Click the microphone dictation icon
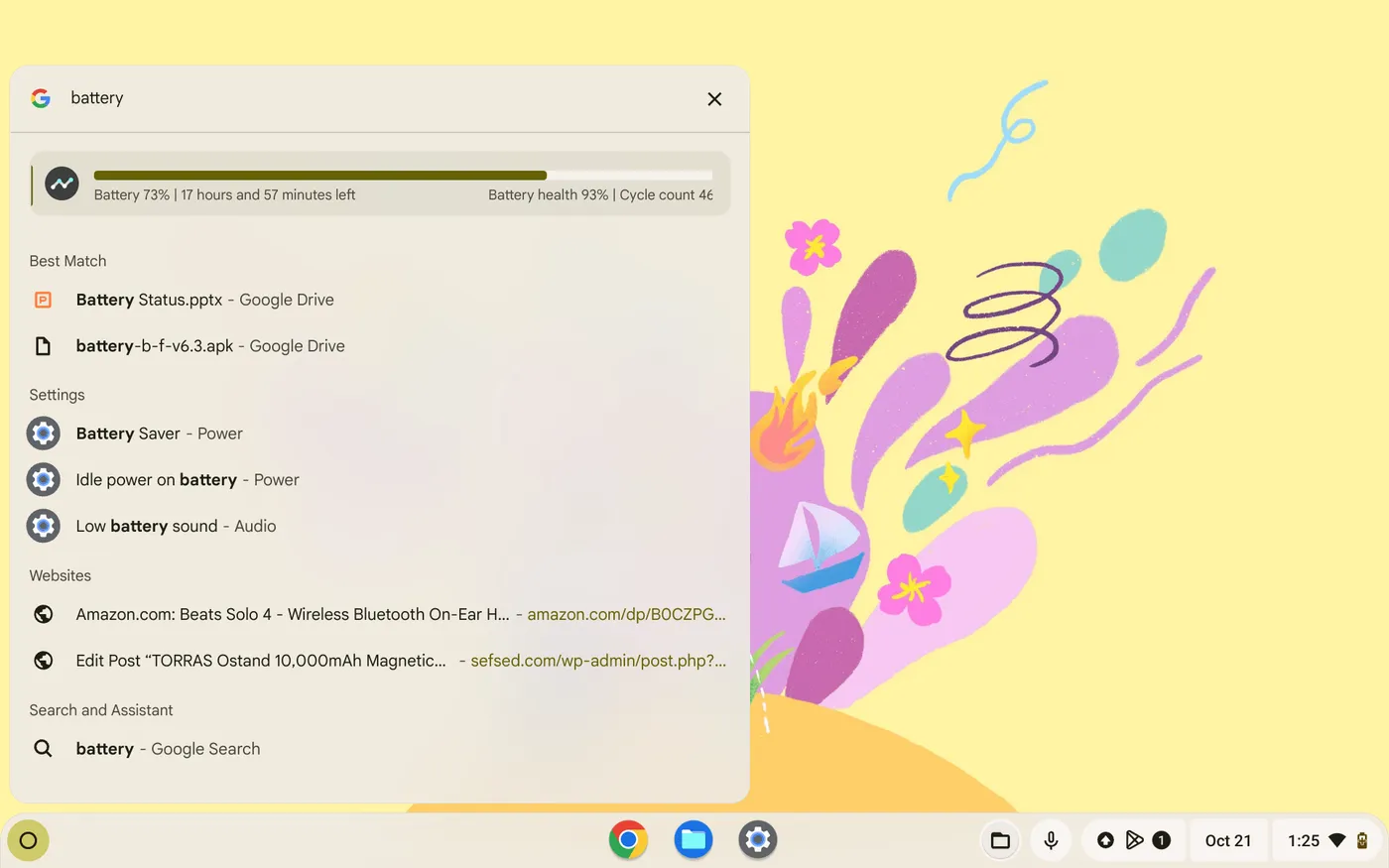The image size is (1389, 868). 1051,841
